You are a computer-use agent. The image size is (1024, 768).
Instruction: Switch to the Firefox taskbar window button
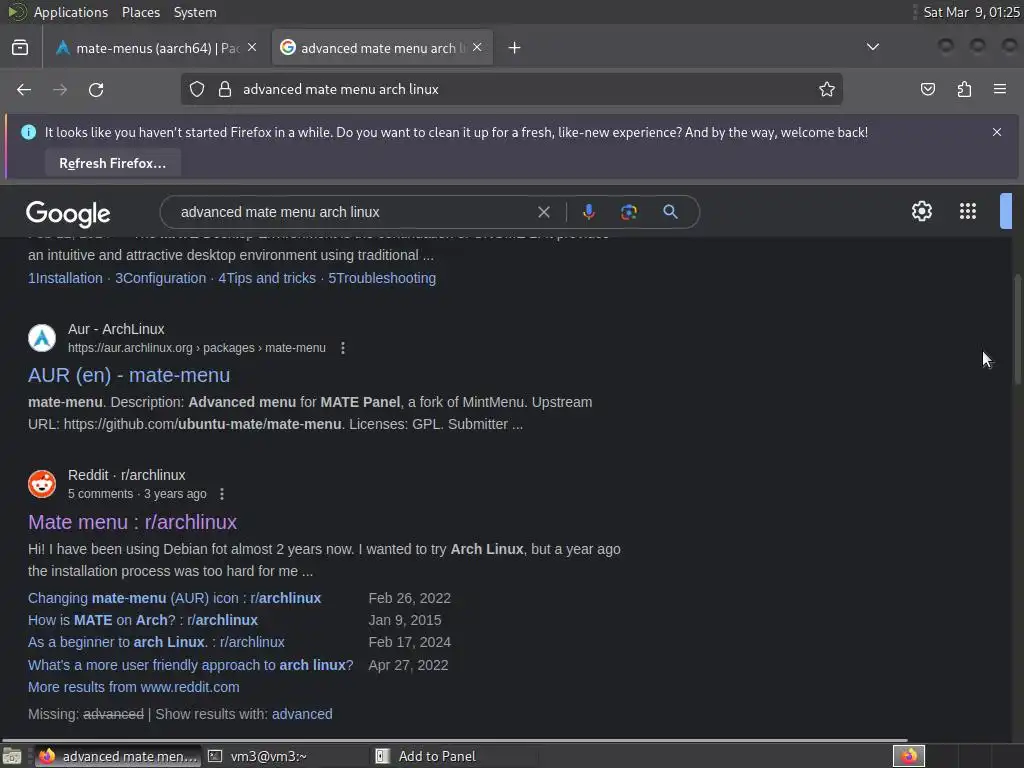tap(118, 756)
